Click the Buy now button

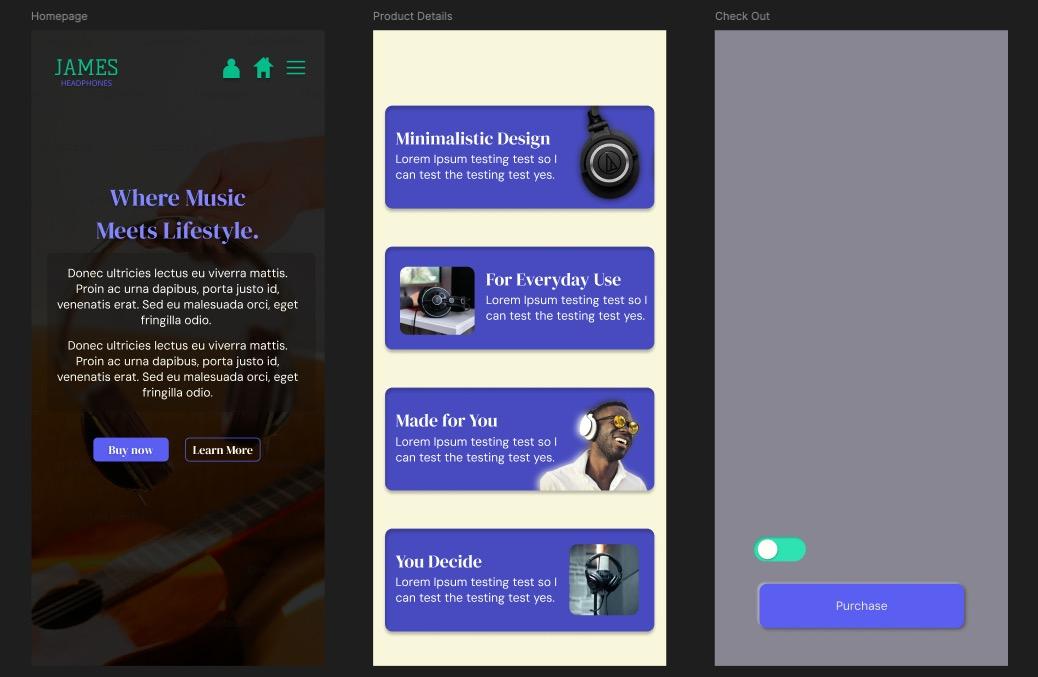tap(130, 450)
